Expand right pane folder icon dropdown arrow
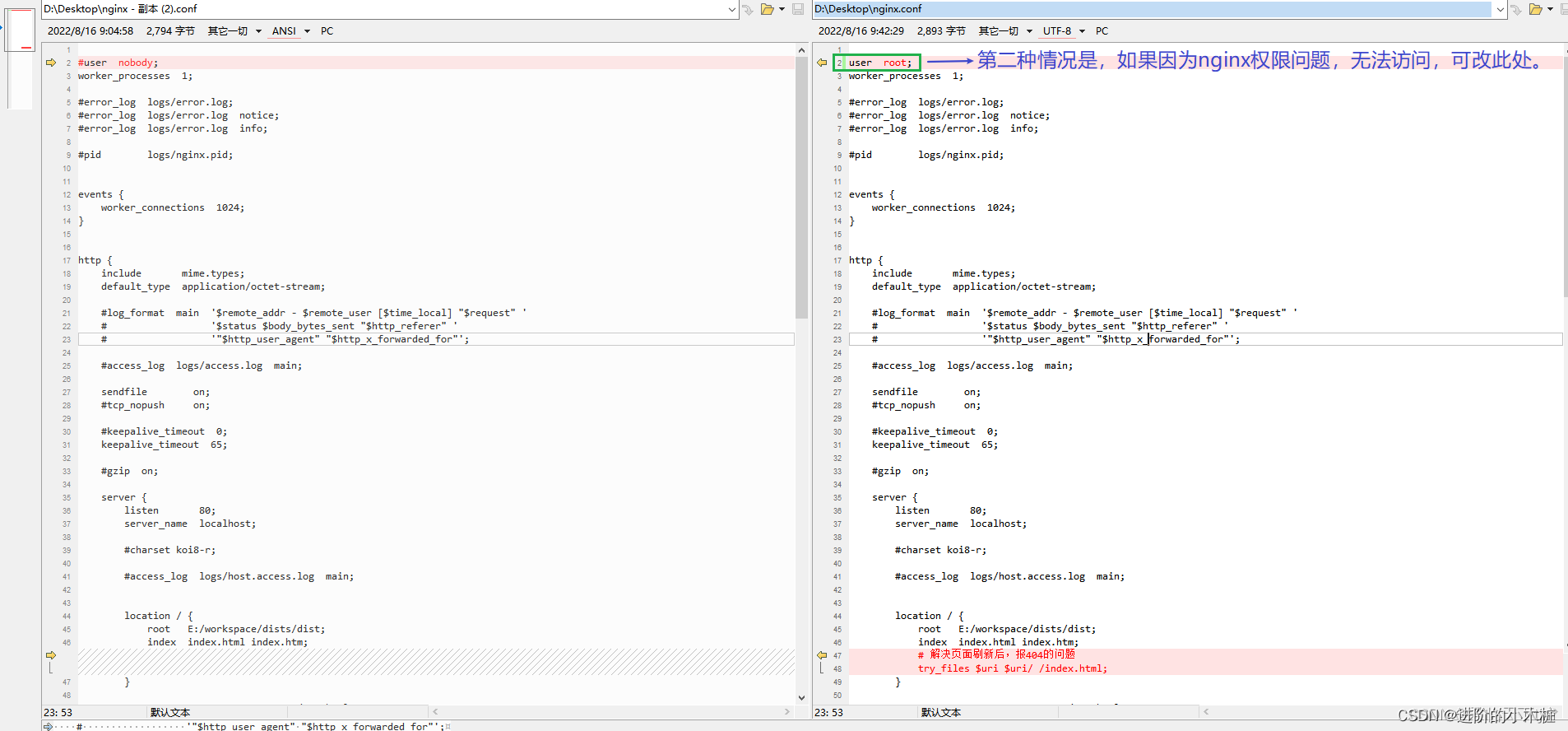 (x=1551, y=9)
